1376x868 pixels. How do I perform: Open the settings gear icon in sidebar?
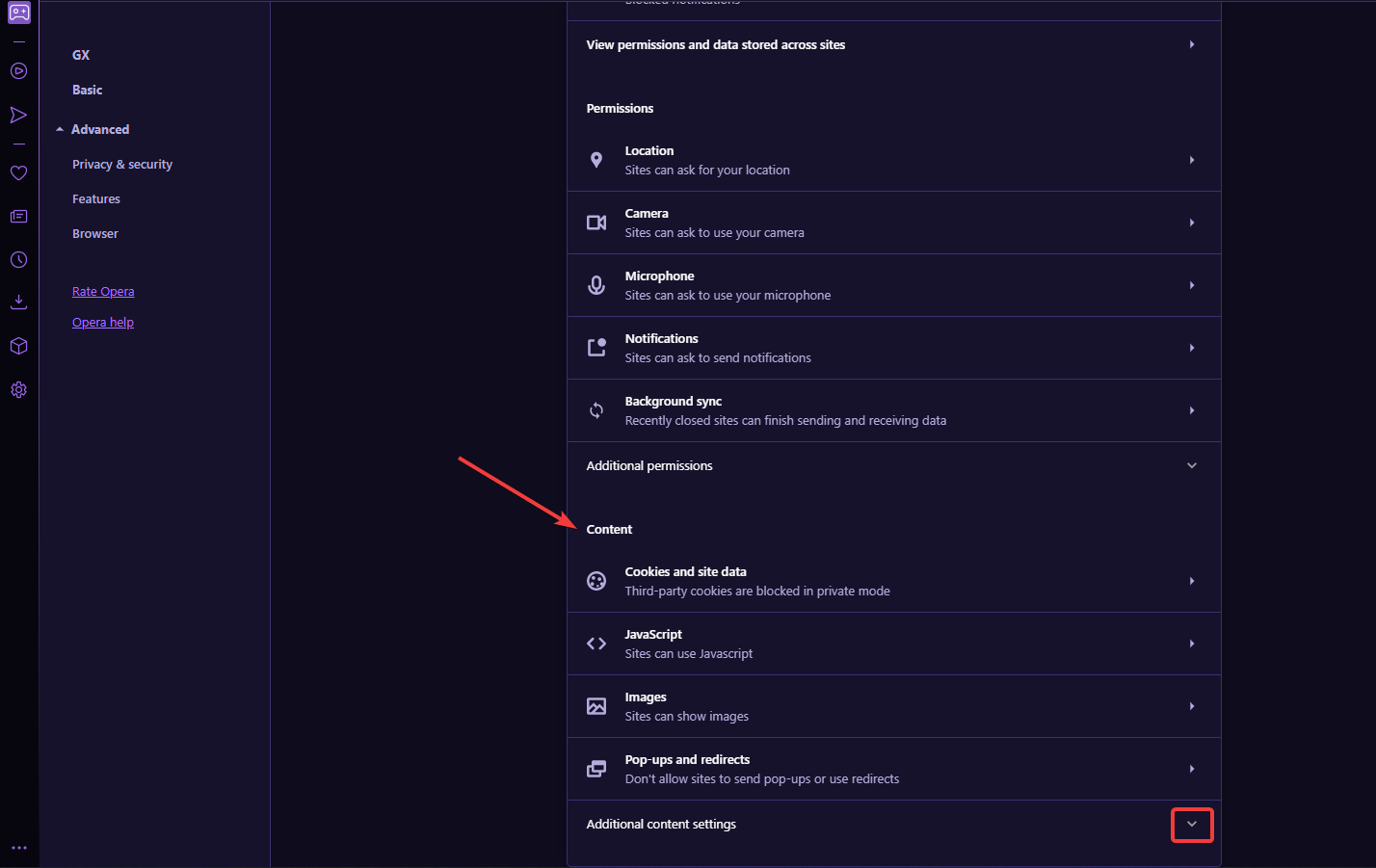click(x=18, y=389)
